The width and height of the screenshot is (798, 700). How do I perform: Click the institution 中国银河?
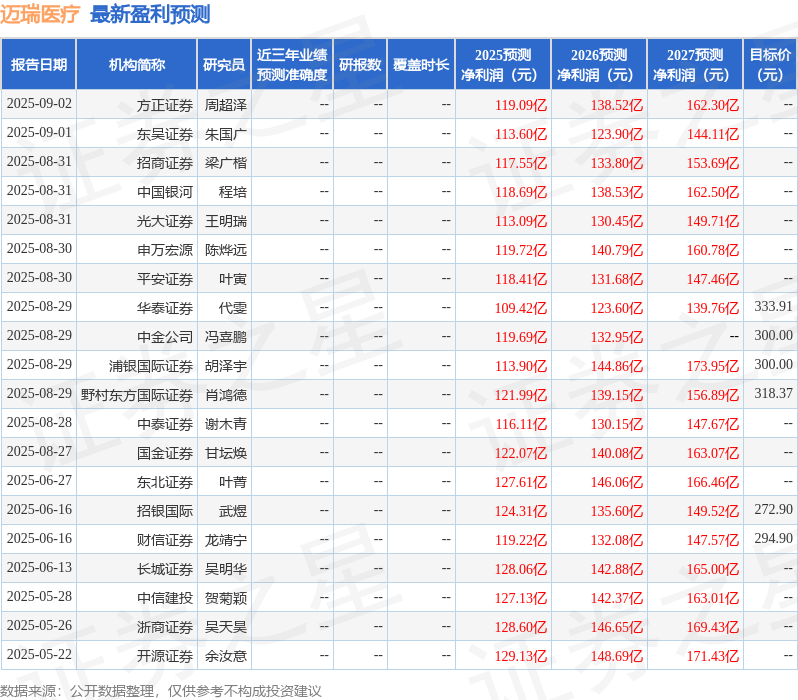click(165, 192)
